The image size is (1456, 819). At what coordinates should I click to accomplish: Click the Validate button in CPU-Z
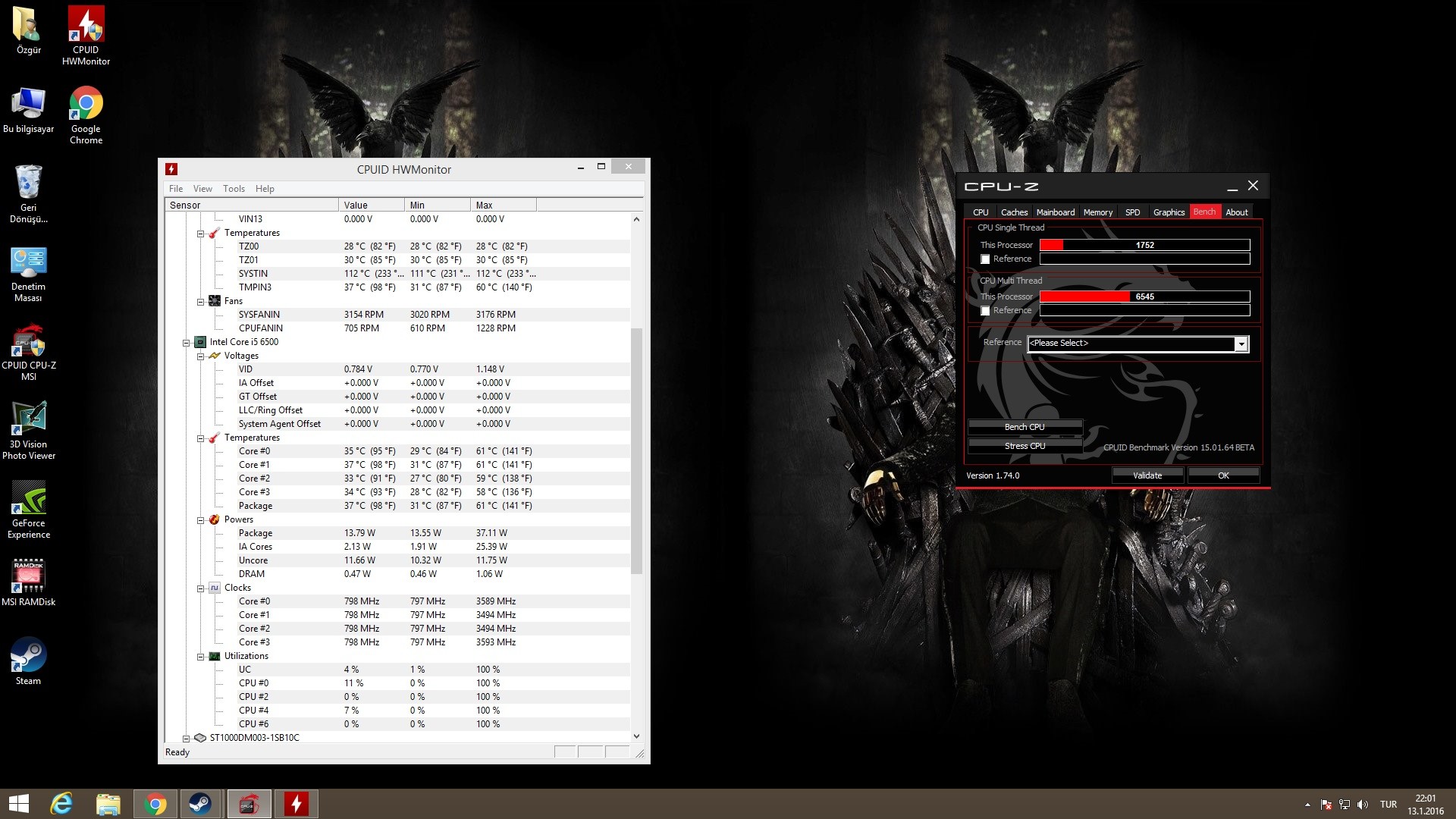[x=1147, y=475]
